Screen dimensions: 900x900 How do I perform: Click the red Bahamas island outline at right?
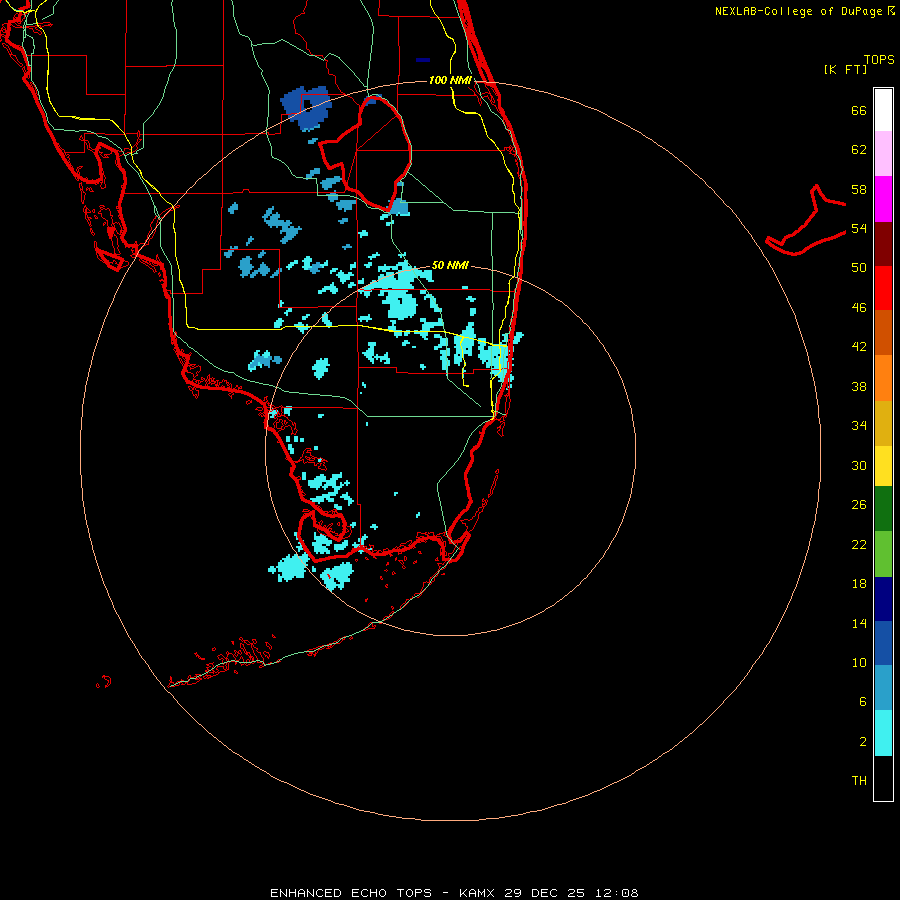coord(806,221)
